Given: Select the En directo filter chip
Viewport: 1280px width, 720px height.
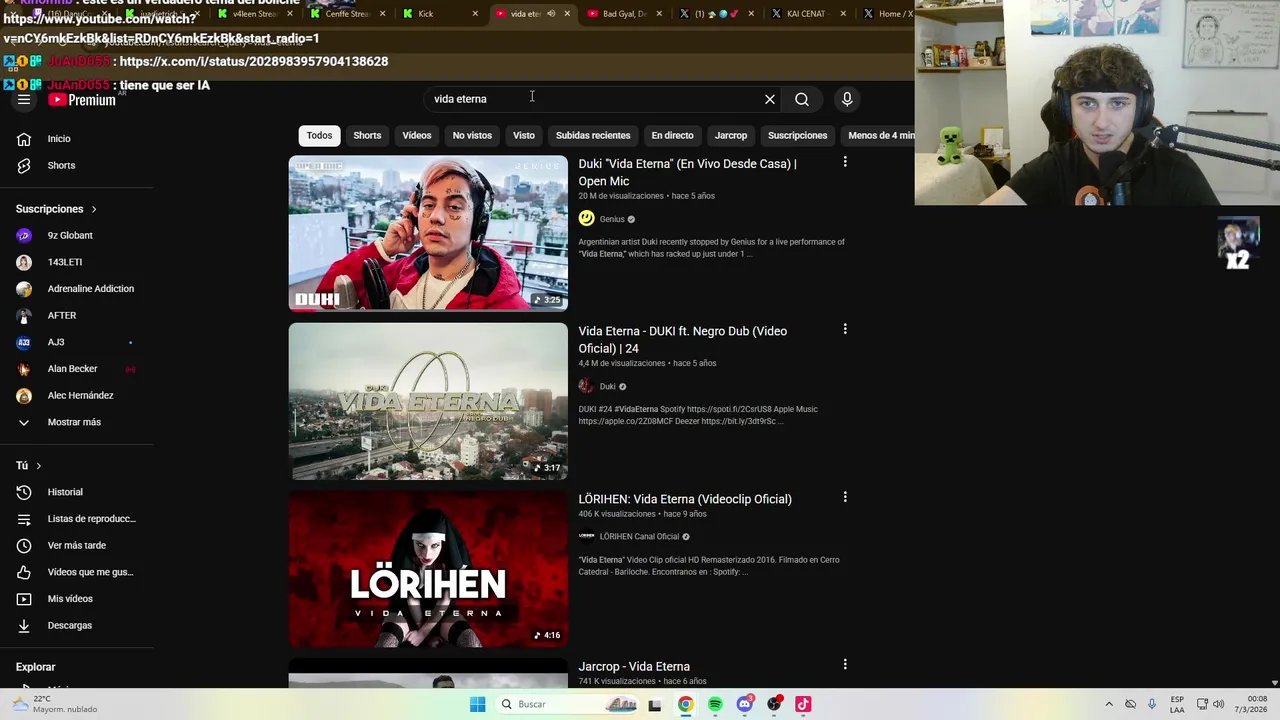Looking at the screenshot, I should (672, 135).
